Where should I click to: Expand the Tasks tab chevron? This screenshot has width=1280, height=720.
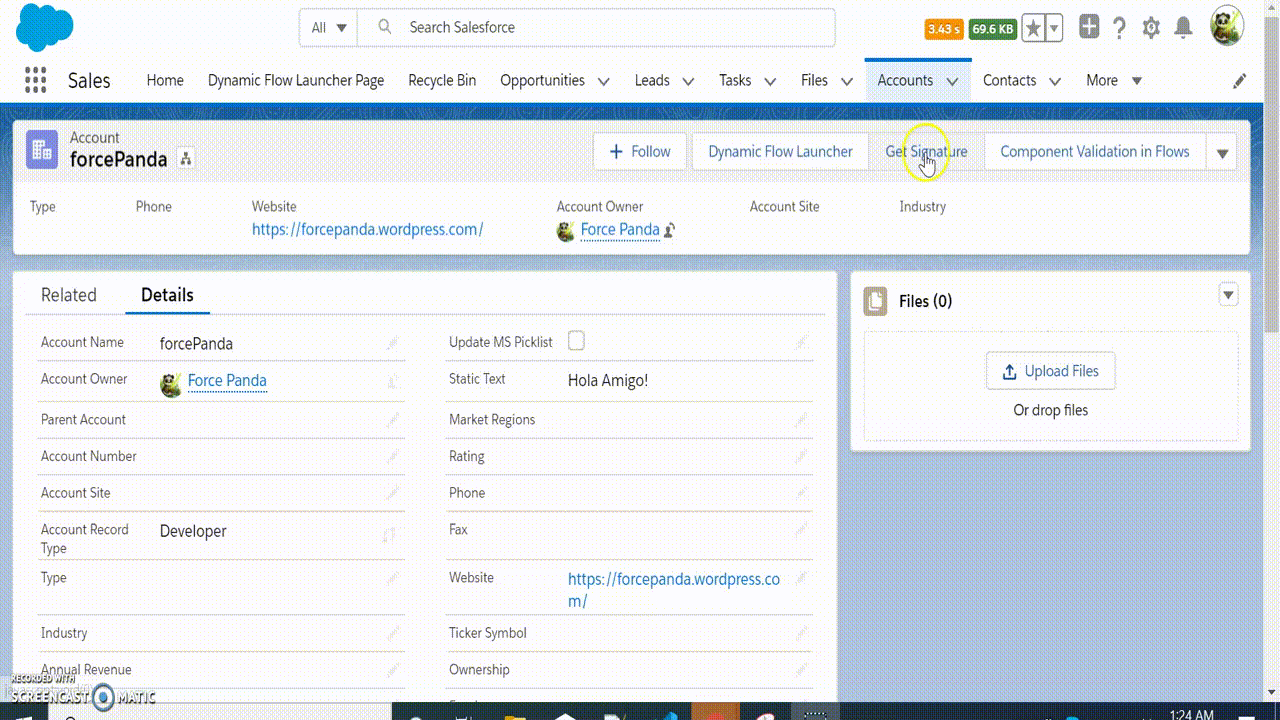tap(770, 81)
